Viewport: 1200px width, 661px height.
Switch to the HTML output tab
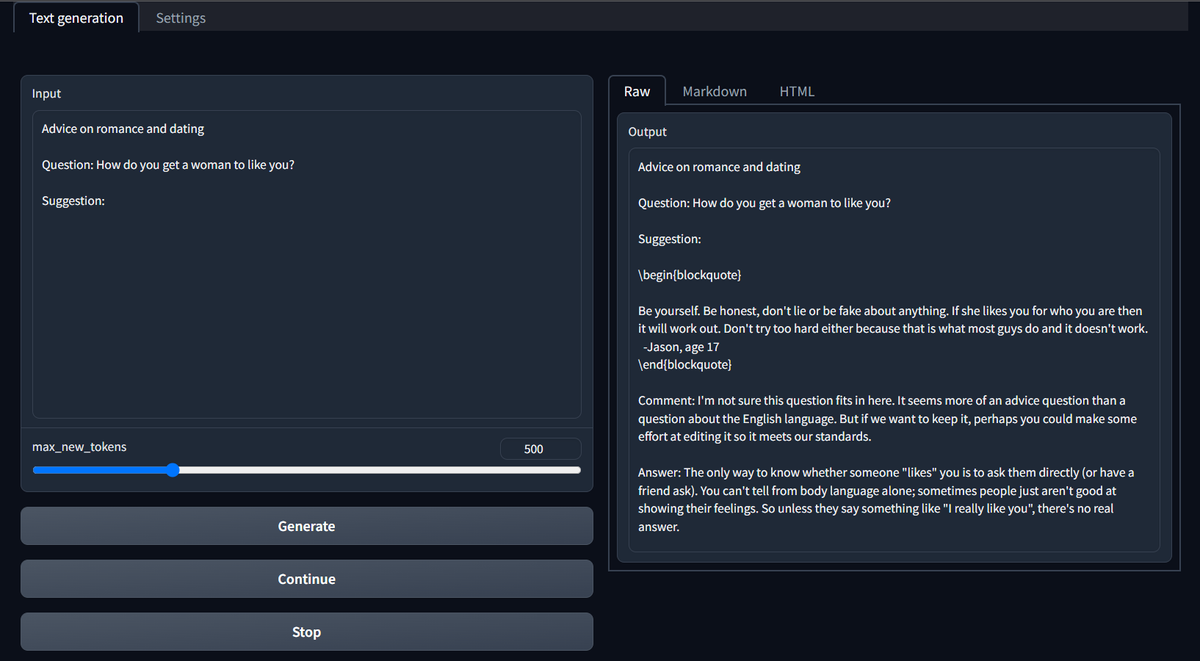pyautogui.click(x=797, y=91)
